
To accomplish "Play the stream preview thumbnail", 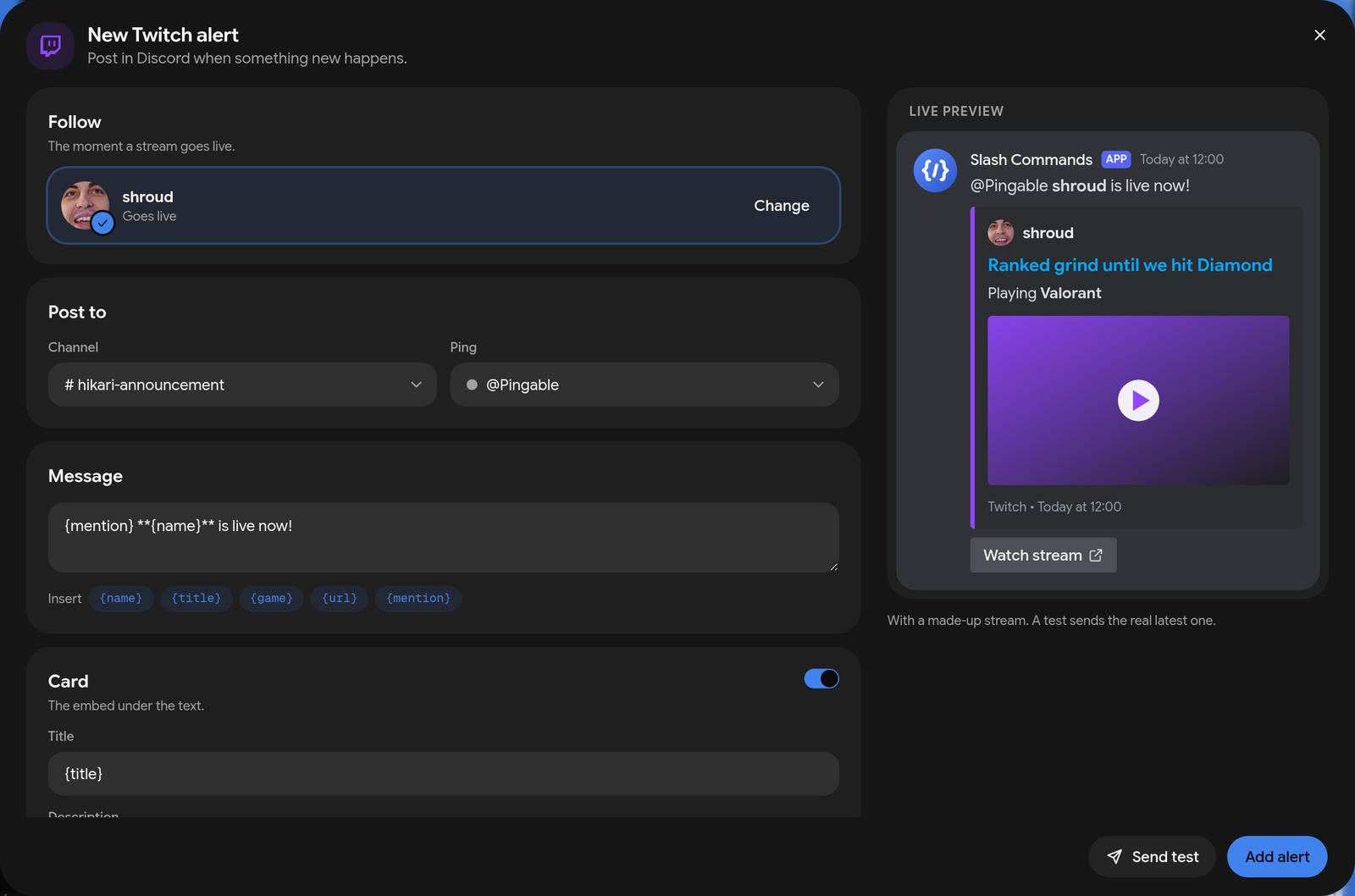I will click(x=1138, y=401).
